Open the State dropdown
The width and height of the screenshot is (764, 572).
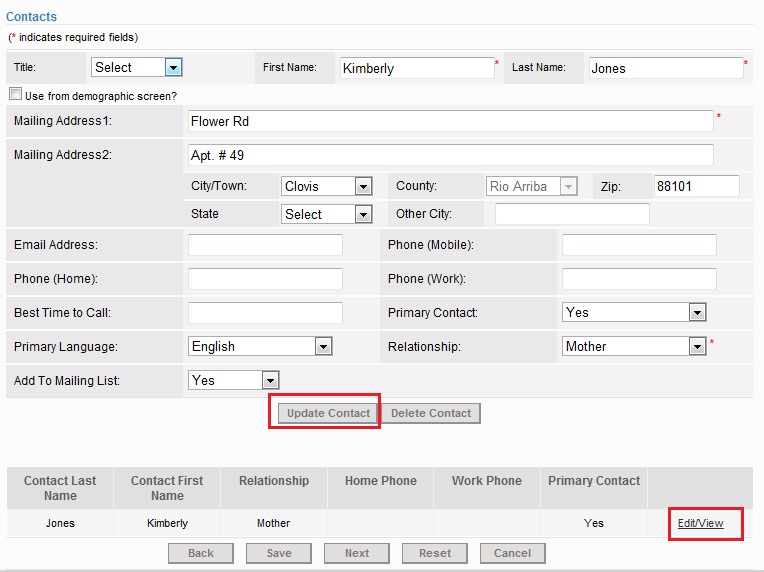[x=326, y=214]
